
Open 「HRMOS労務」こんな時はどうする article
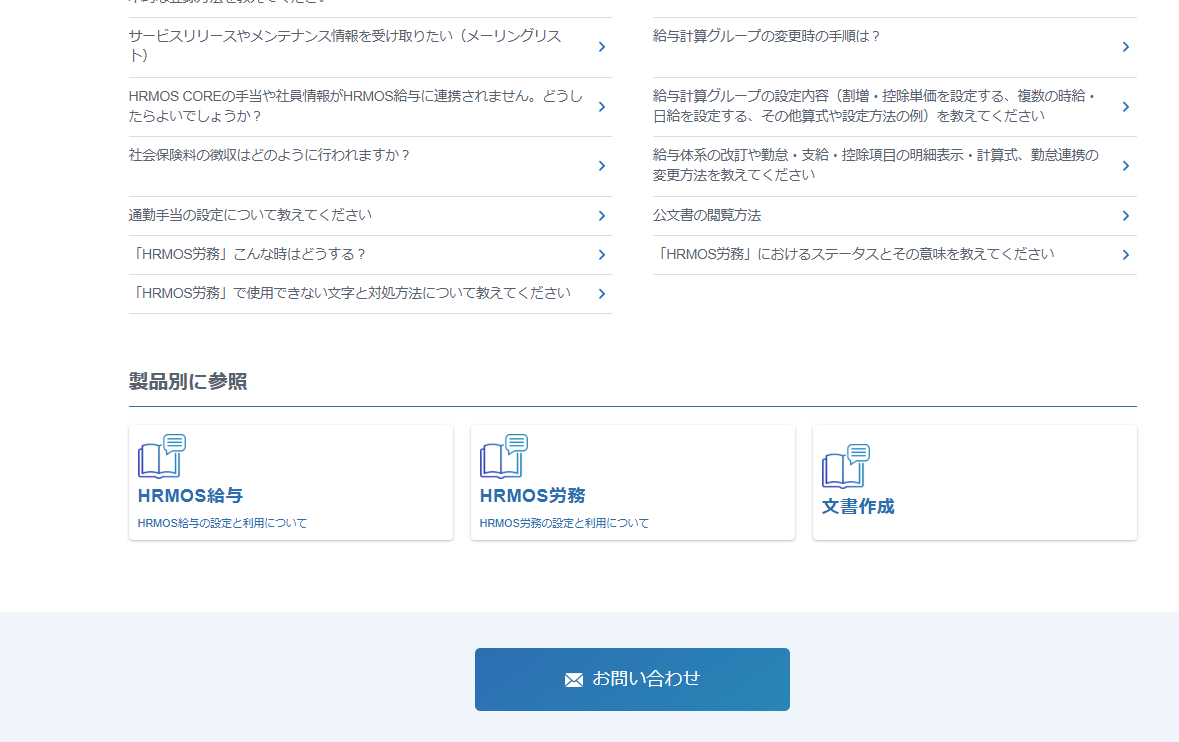[x=248, y=254]
